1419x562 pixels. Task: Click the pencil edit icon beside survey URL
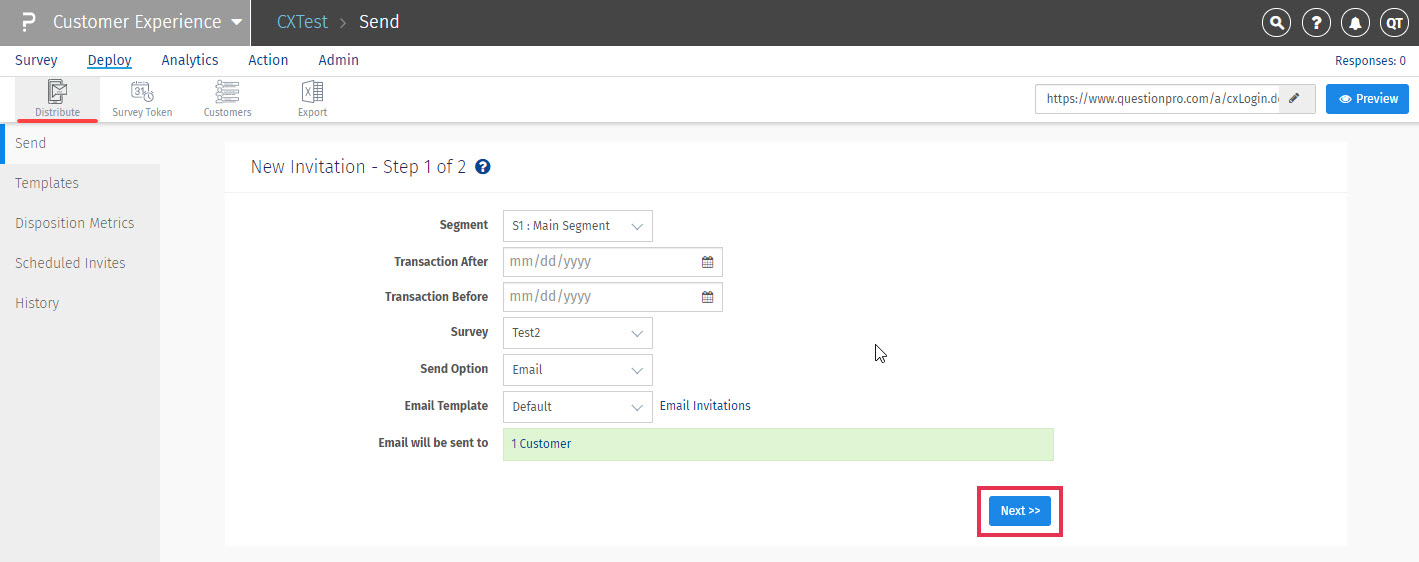click(x=1296, y=99)
